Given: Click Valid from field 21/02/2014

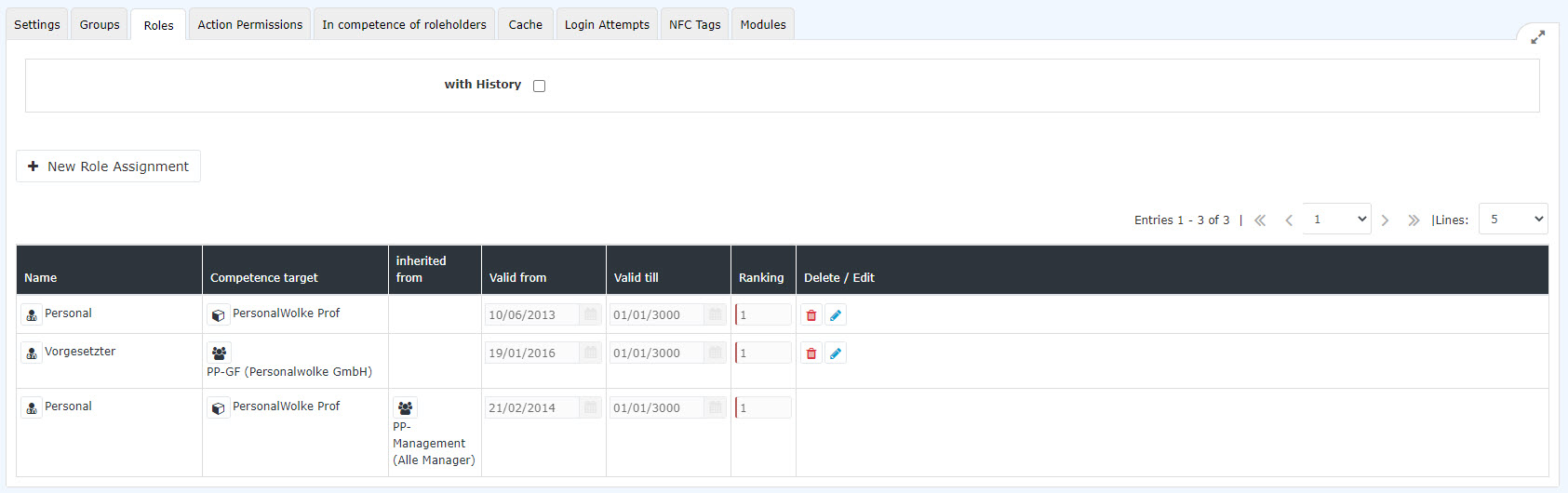Looking at the screenshot, I should pos(532,407).
